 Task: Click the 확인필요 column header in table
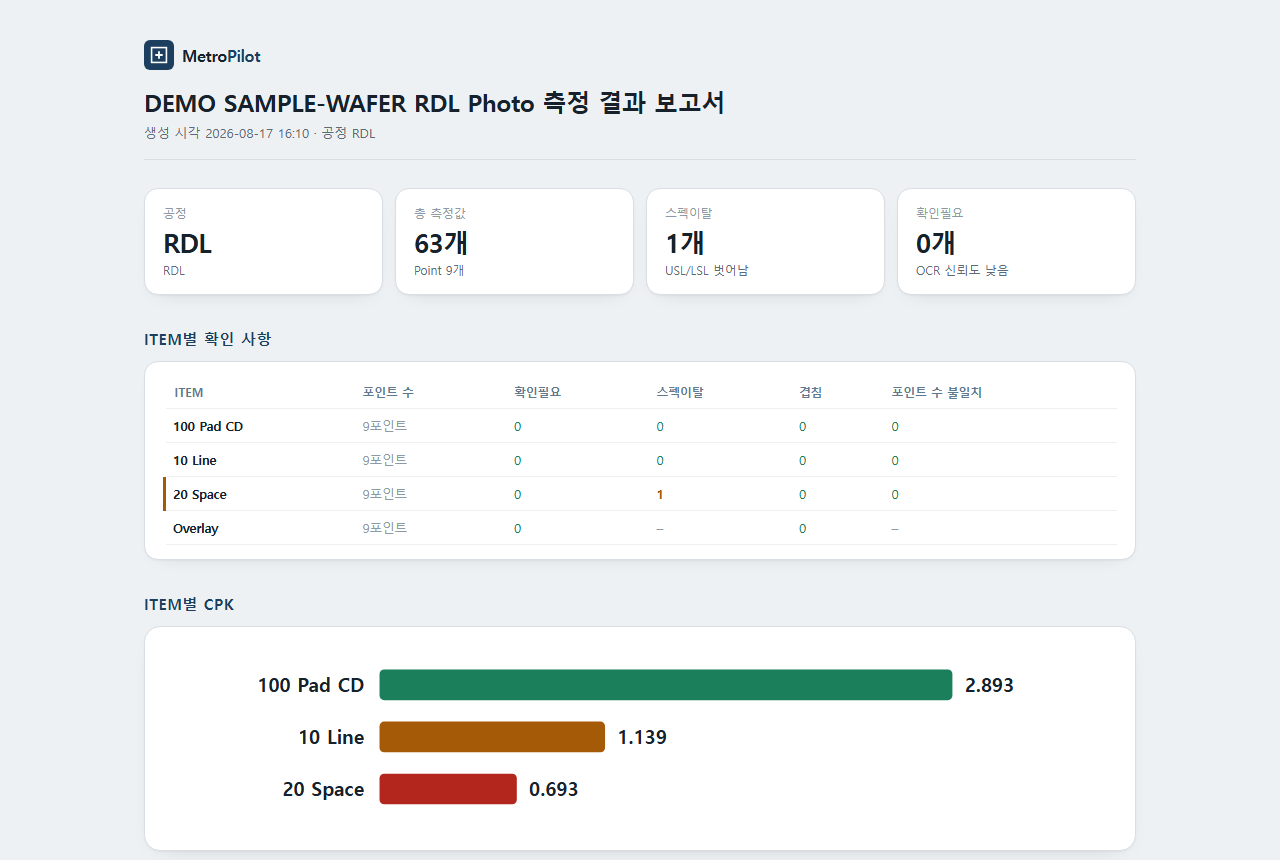pyautogui.click(x=538, y=392)
